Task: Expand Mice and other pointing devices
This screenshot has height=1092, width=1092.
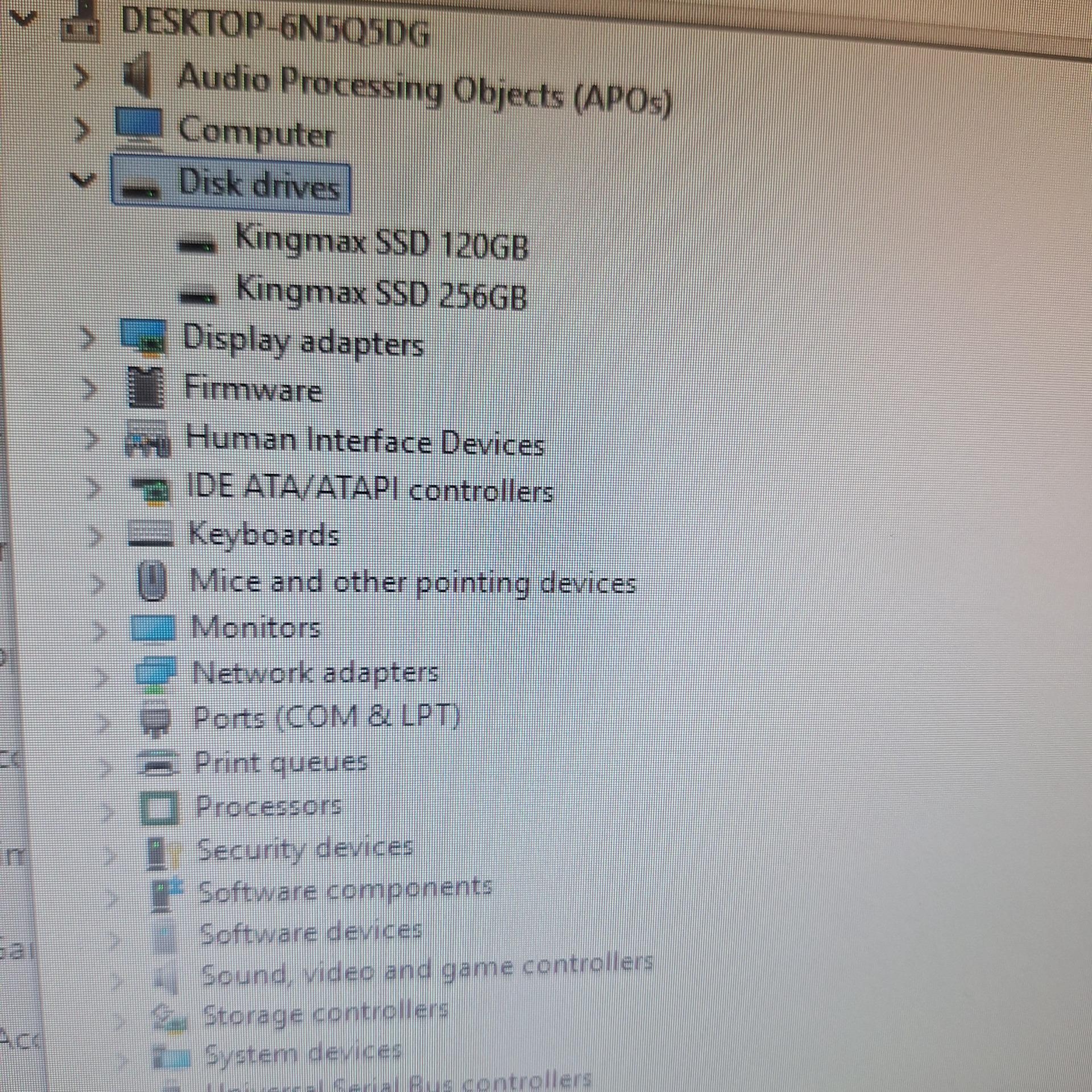Action: [x=97, y=584]
